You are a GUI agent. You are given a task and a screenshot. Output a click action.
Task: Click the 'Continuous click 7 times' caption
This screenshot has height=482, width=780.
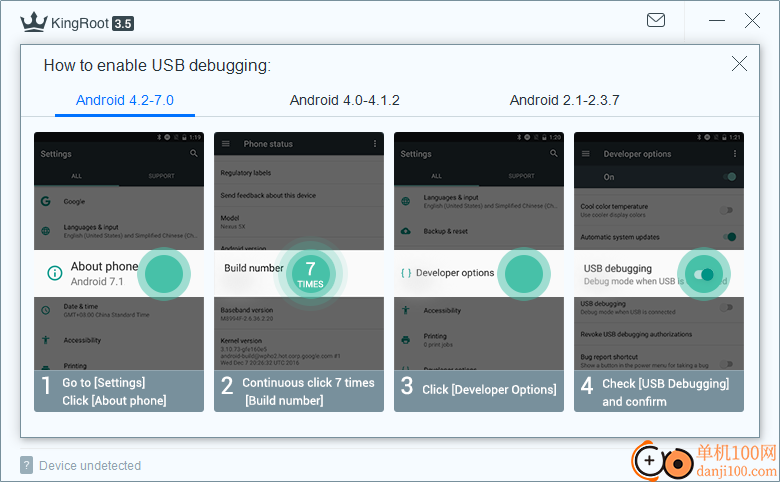[x=308, y=383]
